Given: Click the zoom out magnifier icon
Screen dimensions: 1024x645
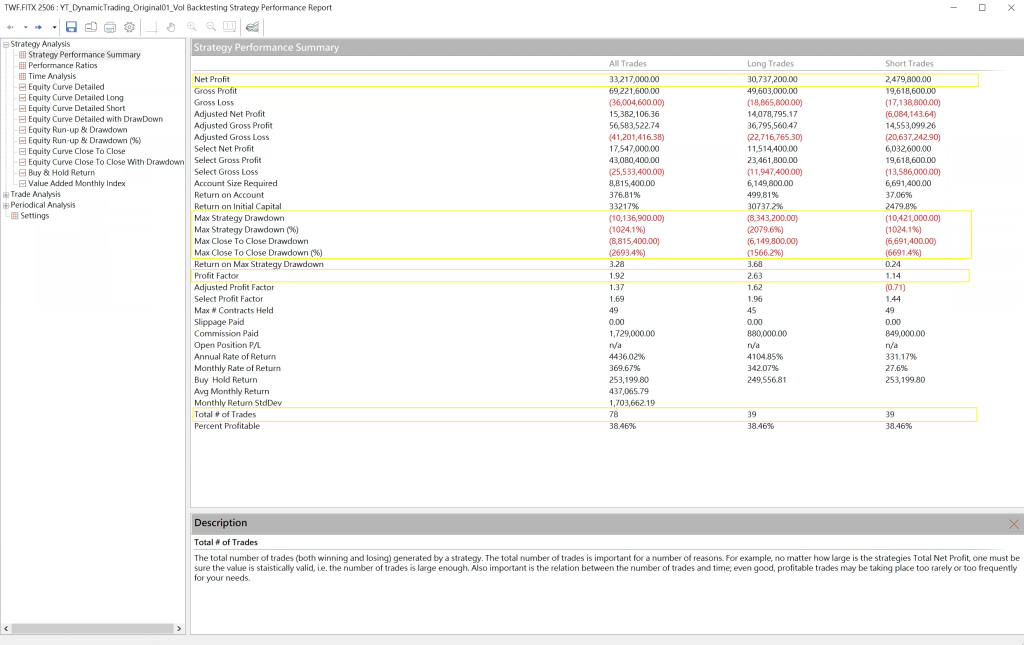Looking at the screenshot, I should coord(210,27).
